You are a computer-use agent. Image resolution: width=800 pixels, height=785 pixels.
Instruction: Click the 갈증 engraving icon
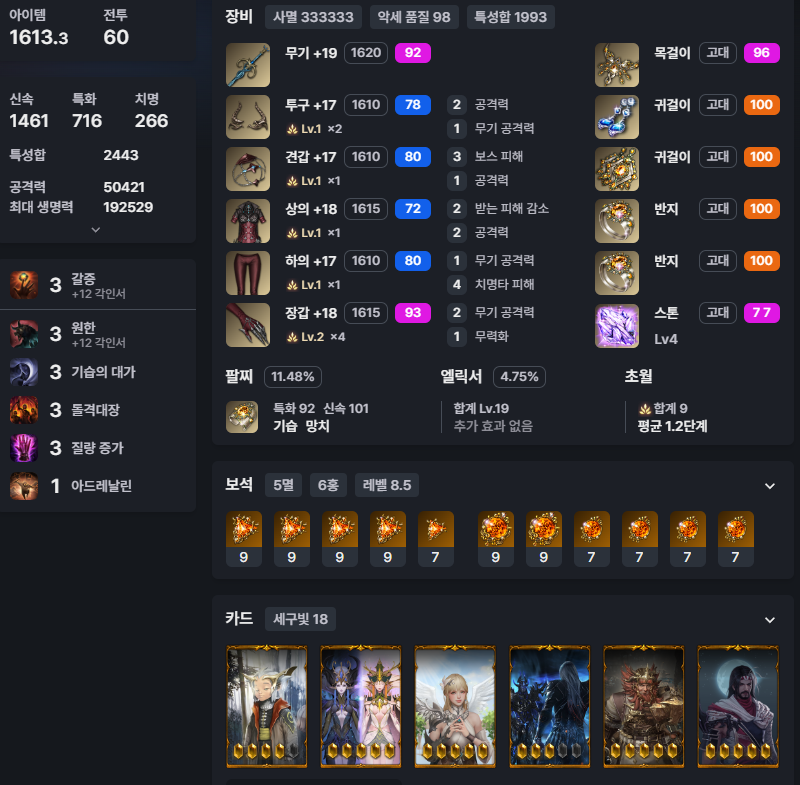pyautogui.click(x=24, y=285)
